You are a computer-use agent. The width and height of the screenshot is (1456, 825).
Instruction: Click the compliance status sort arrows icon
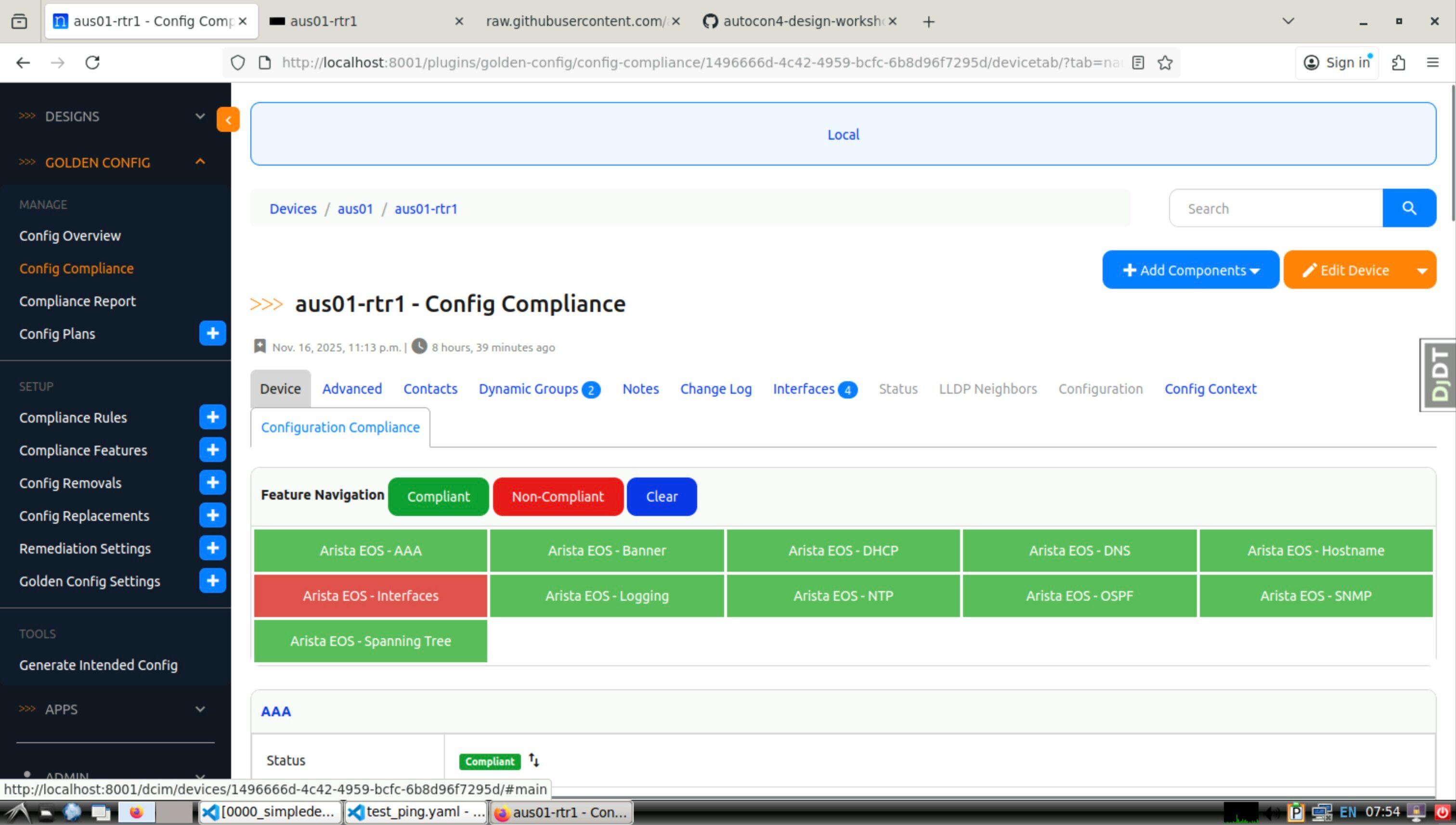[x=534, y=760]
